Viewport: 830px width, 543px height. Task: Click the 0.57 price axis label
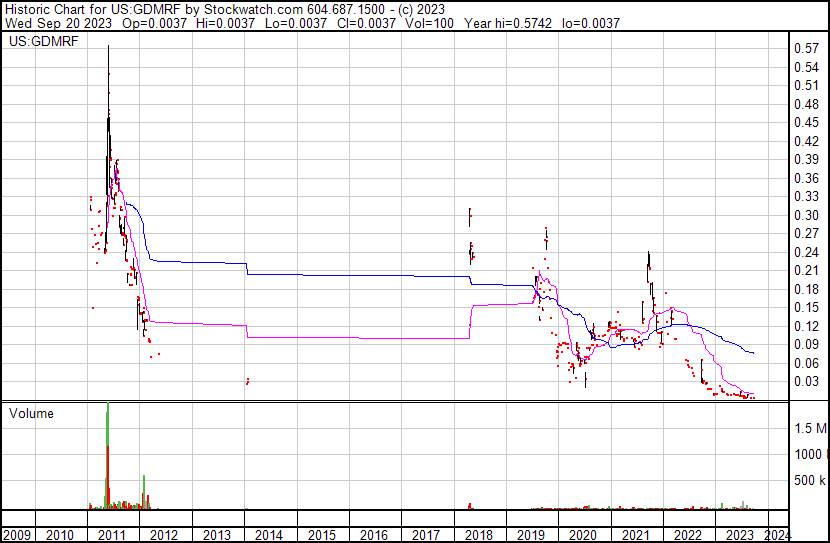tap(806, 48)
